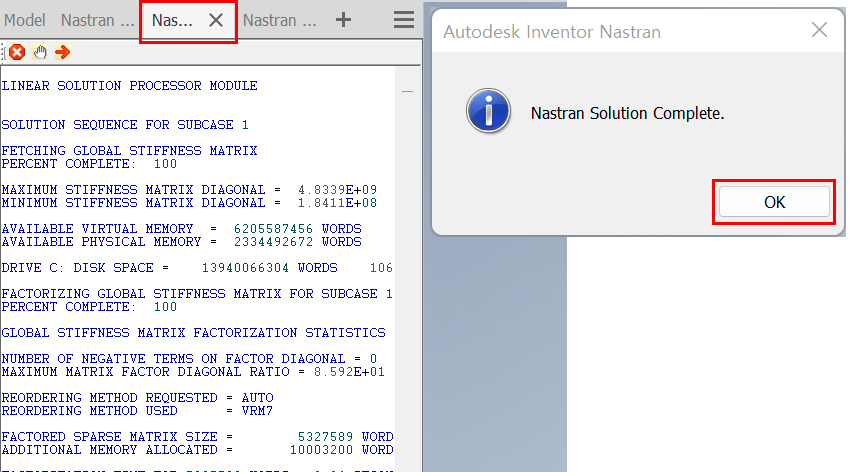Click the output log vertical scrollbar
This screenshot has height=472, width=850.
[407, 270]
